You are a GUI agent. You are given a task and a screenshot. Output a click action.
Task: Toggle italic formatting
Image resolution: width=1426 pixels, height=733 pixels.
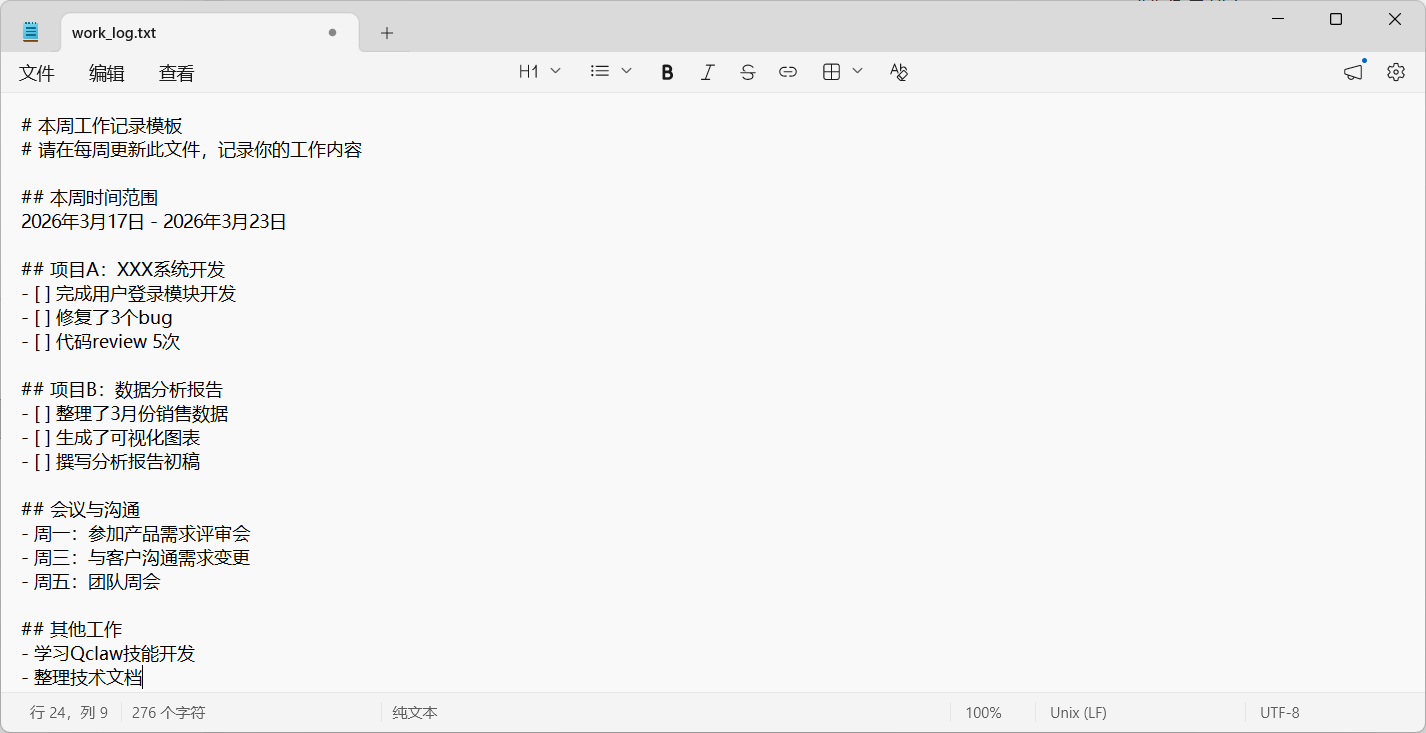pyautogui.click(x=707, y=72)
